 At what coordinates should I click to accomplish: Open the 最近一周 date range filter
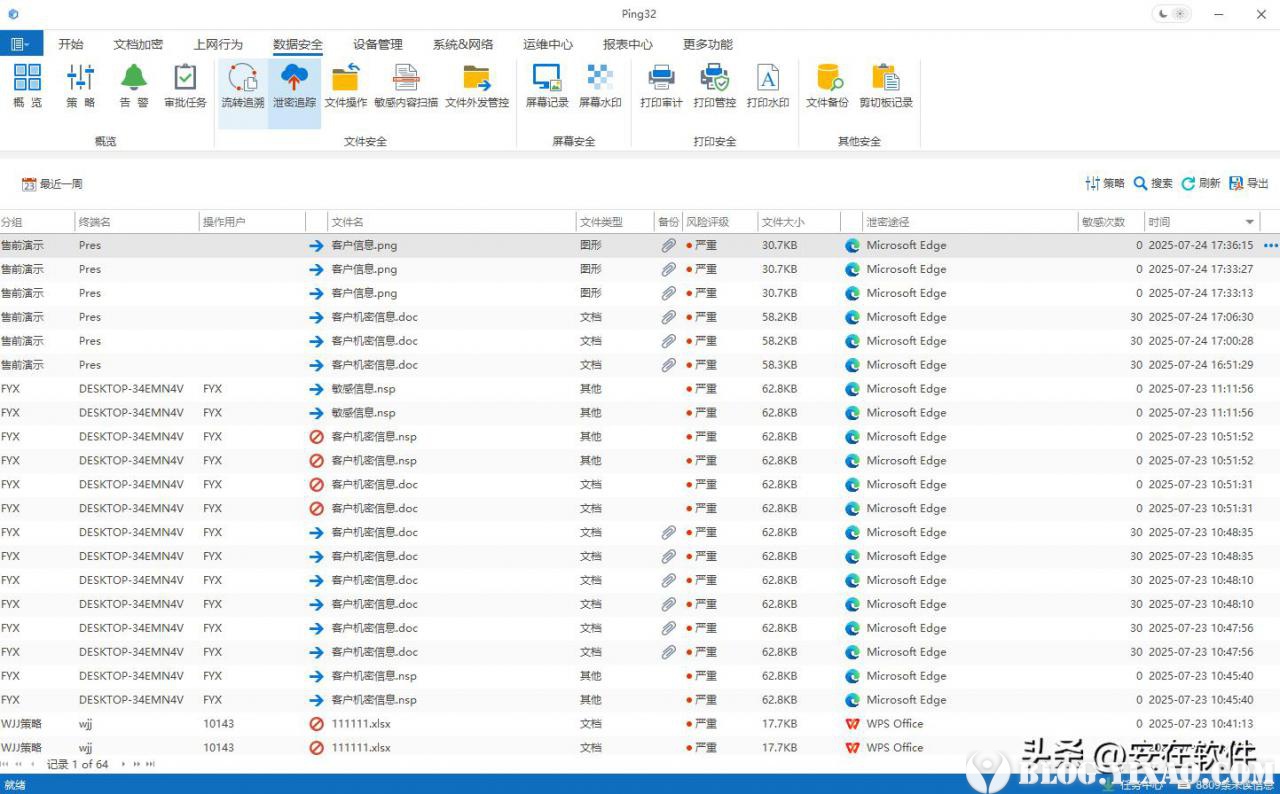[x=52, y=184]
